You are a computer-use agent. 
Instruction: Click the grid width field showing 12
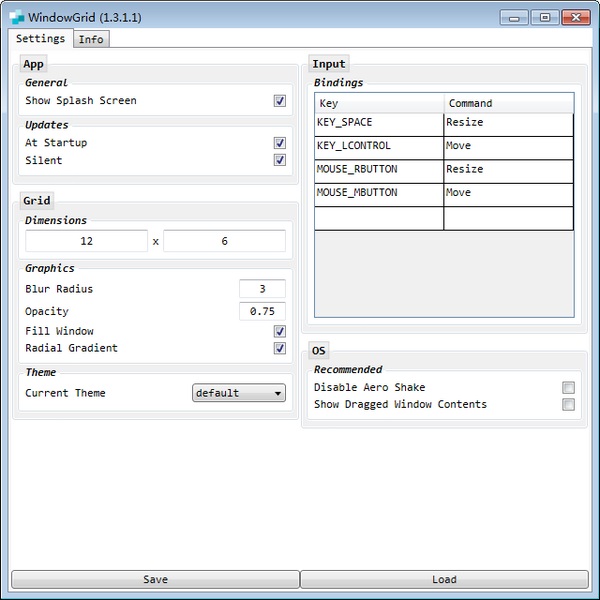[x=86, y=241]
